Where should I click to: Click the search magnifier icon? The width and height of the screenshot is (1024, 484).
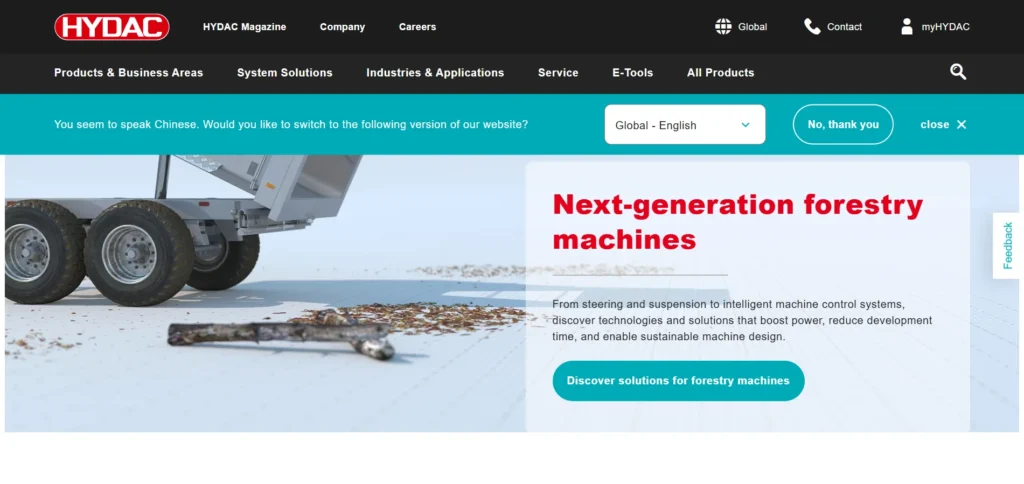(x=958, y=72)
